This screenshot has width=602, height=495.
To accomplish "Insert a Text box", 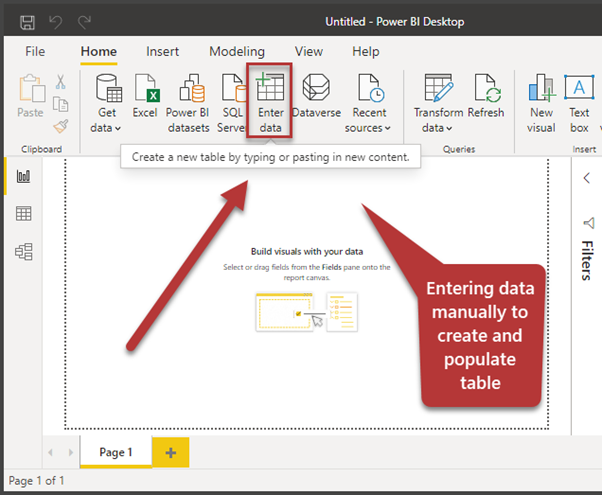I will (x=579, y=104).
